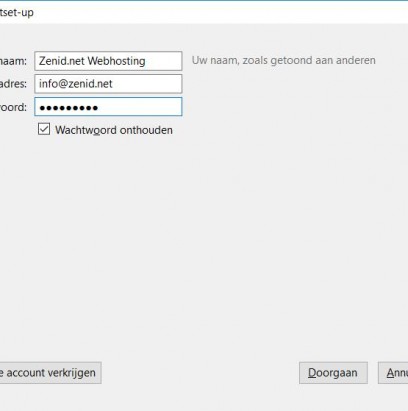The image size is (408, 411).
Task: Place cursor on Zenid.net in name field
Action: [x=61, y=61]
